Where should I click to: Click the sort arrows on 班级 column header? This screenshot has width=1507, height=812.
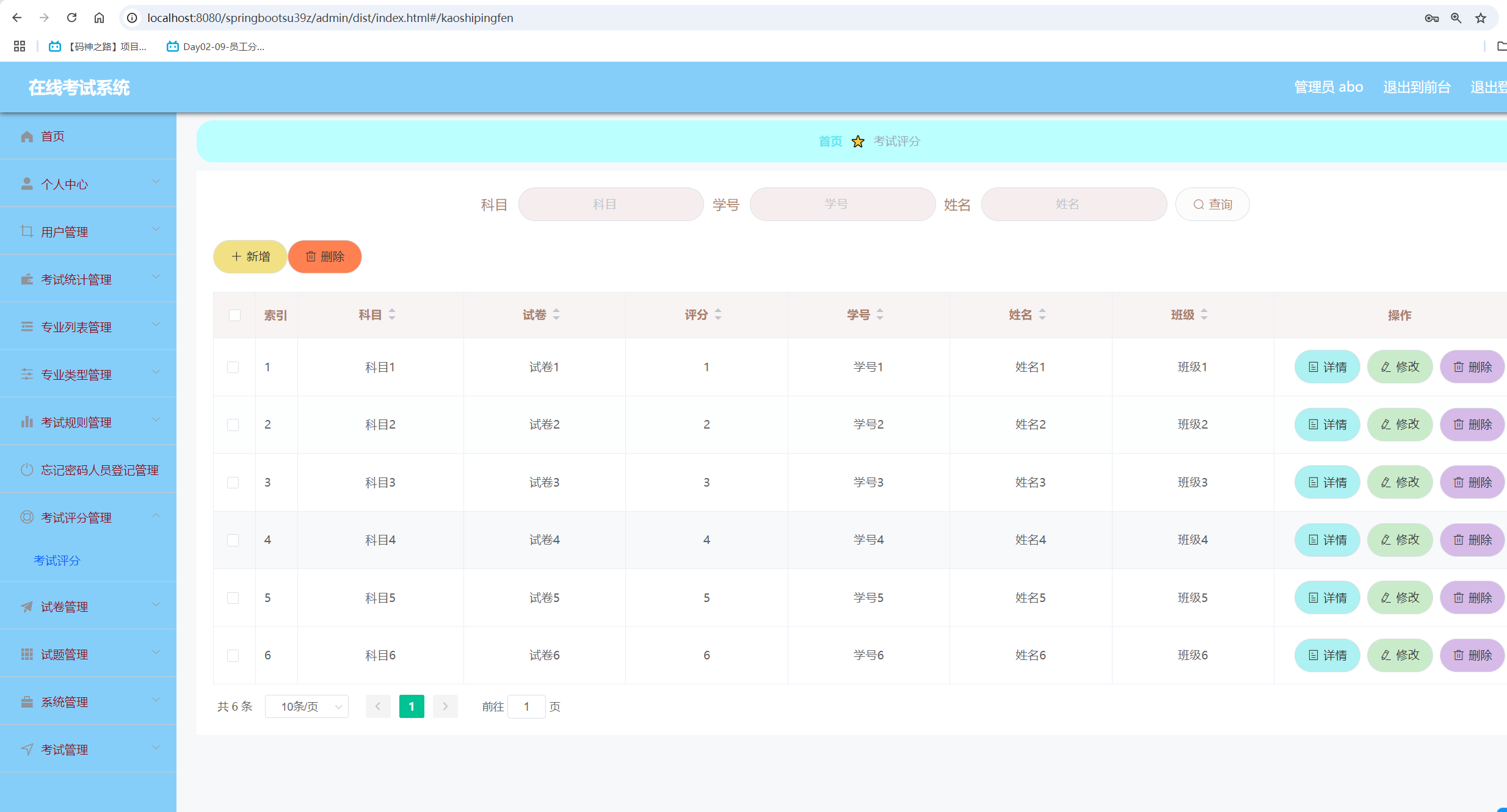(1204, 314)
